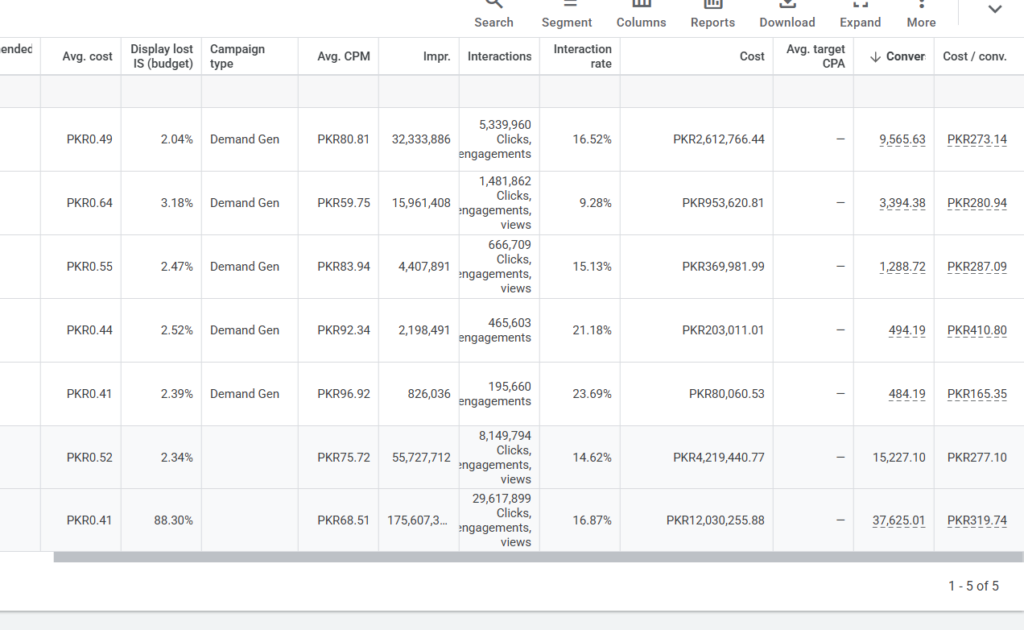Select impressions cell 4,407,891
Image resolution: width=1024 pixels, height=630 pixels.
click(x=424, y=266)
